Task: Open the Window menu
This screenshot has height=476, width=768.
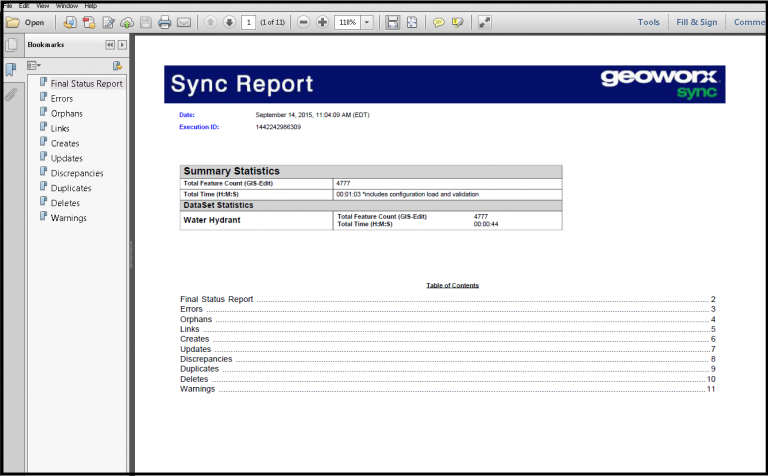Action: point(67,6)
